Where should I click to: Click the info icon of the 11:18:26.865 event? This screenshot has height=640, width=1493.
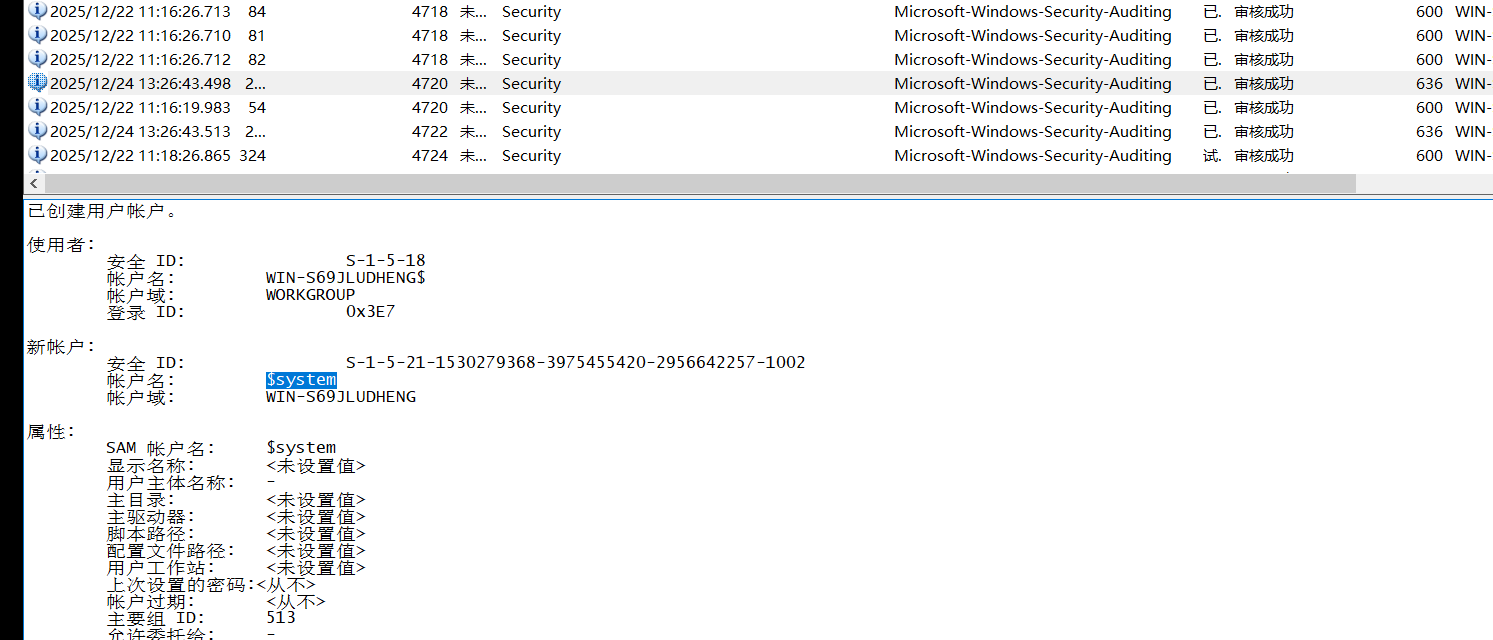click(38, 156)
